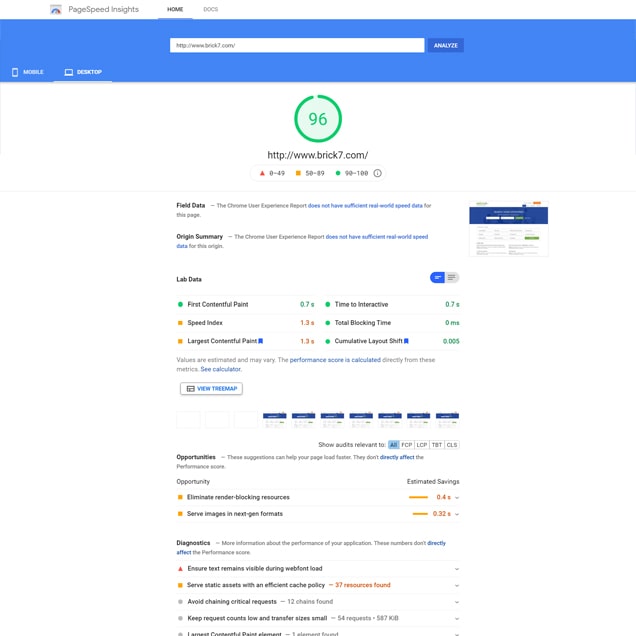
Task: Click the http://www.brick7.com/ heading under score
Action: pos(318,155)
